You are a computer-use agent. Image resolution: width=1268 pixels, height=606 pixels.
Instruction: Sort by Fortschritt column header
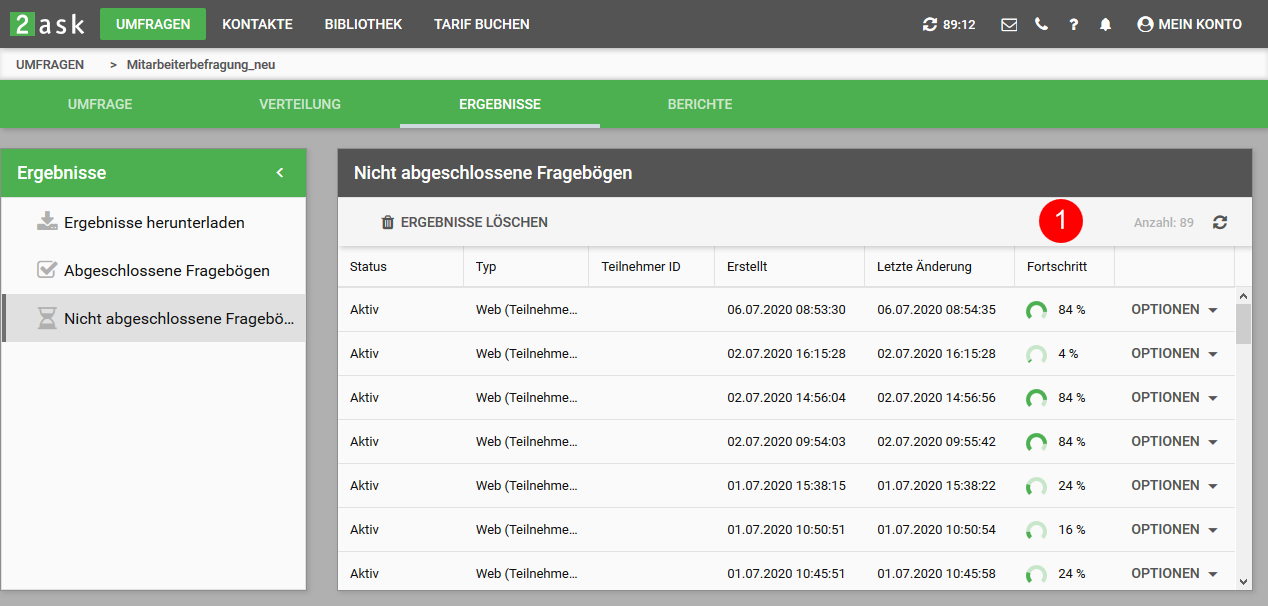1065,267
